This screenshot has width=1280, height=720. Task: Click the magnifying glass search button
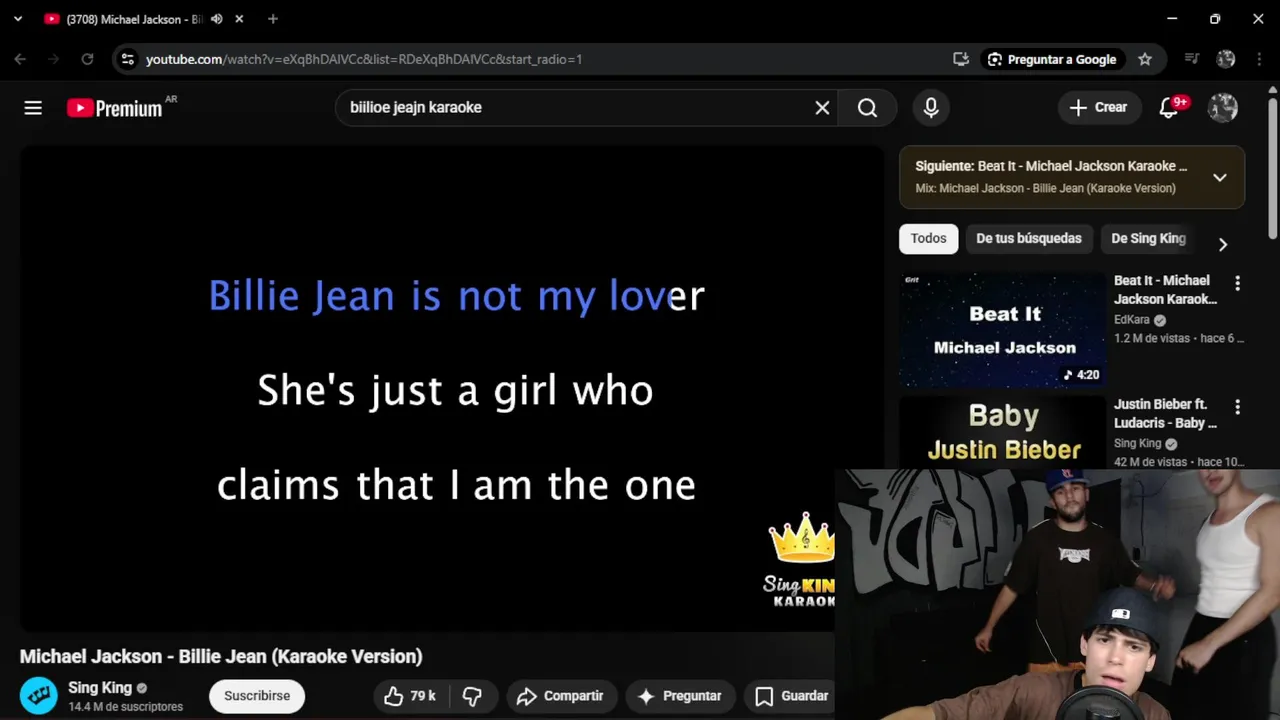pyautogui.click(x=867, y=108)
